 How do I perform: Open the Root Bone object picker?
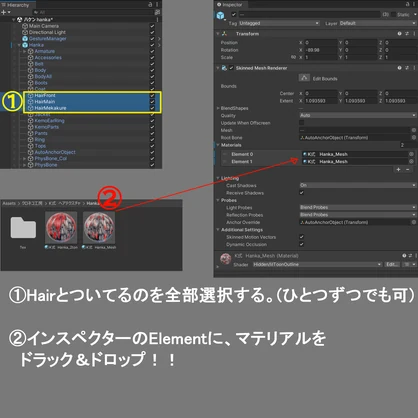coord(414,138)
